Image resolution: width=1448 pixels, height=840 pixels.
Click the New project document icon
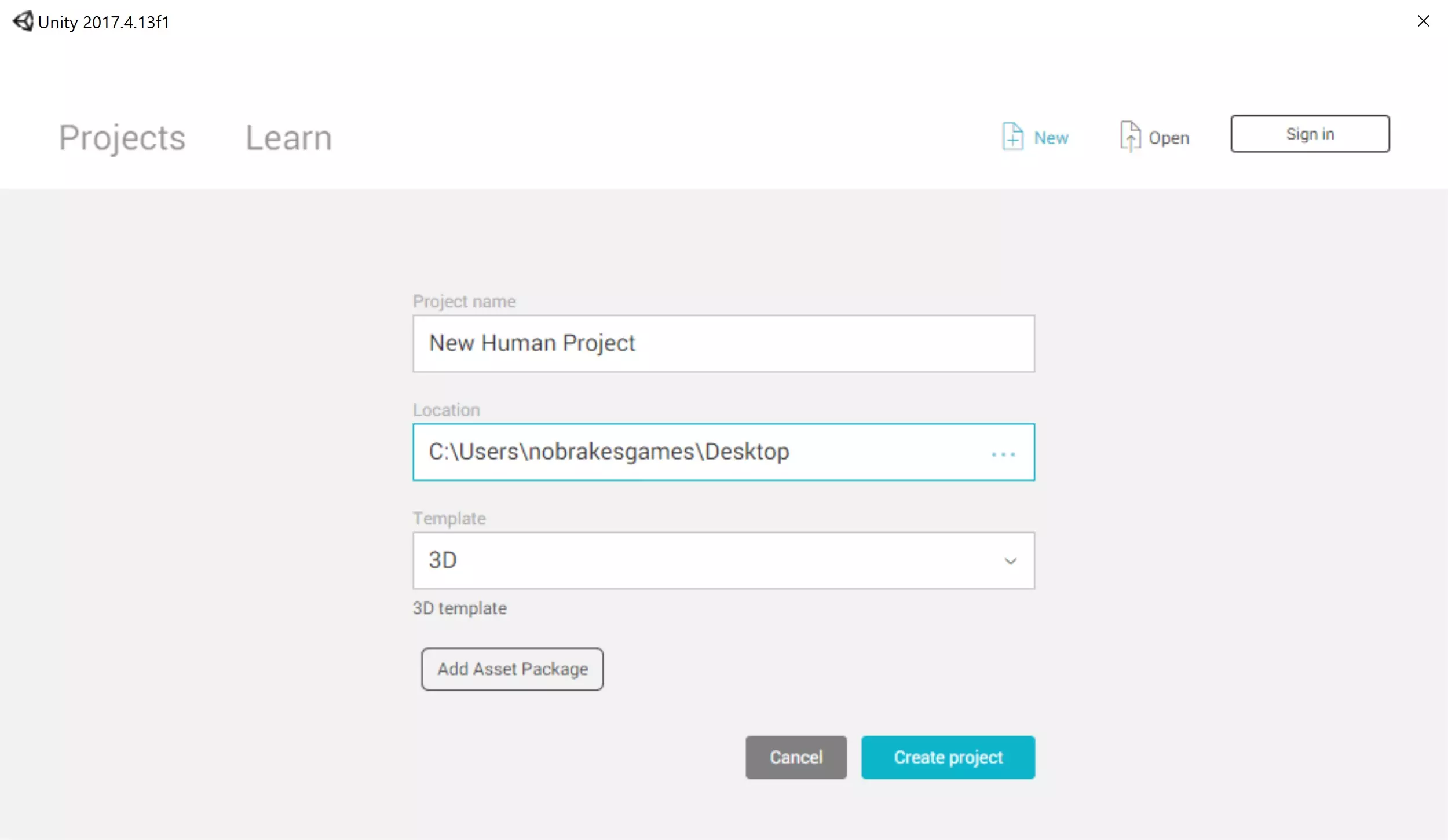pyautogui.click(x=1012, y=137)
